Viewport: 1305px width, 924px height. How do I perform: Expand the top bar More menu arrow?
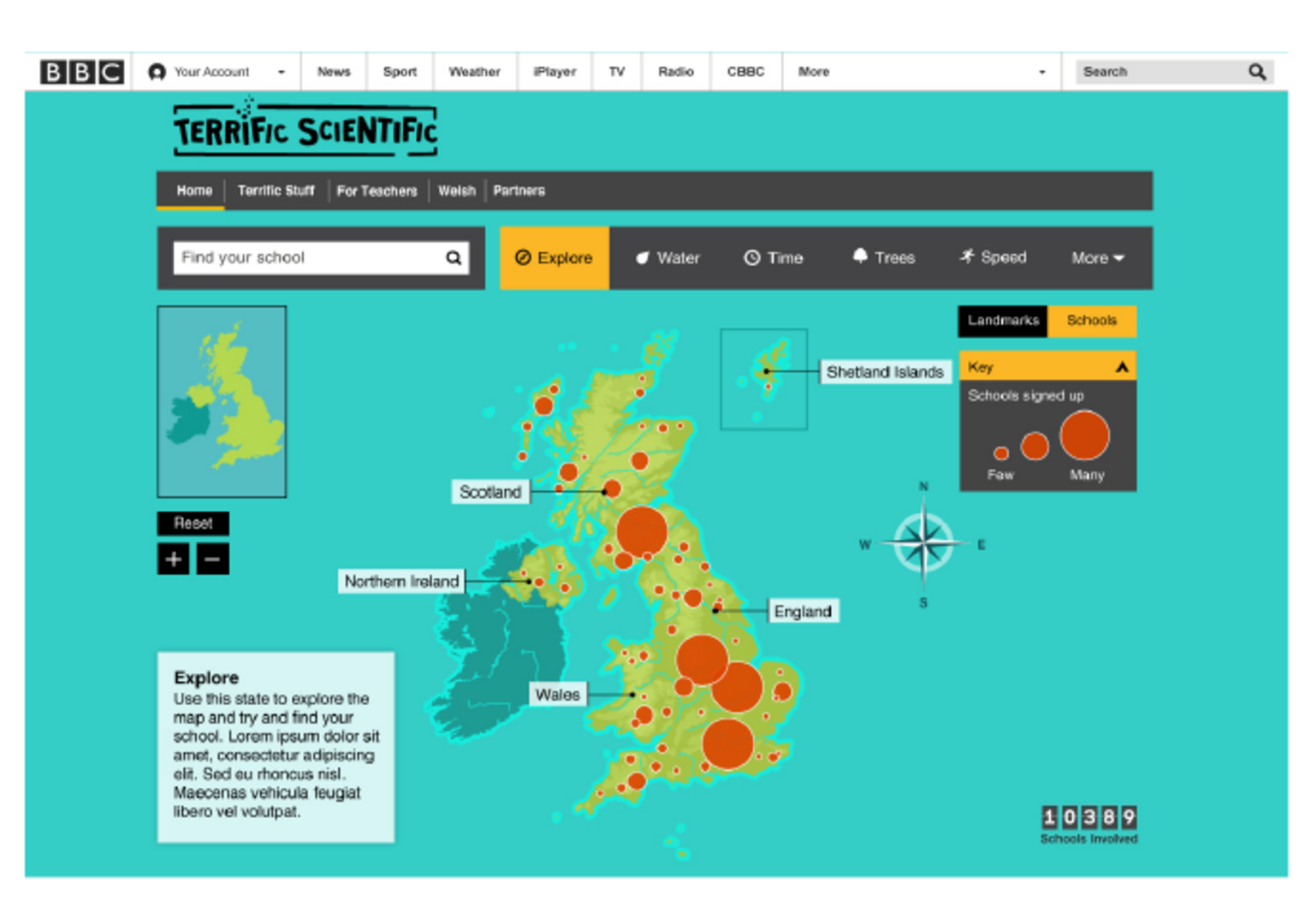pos(1041,72)
